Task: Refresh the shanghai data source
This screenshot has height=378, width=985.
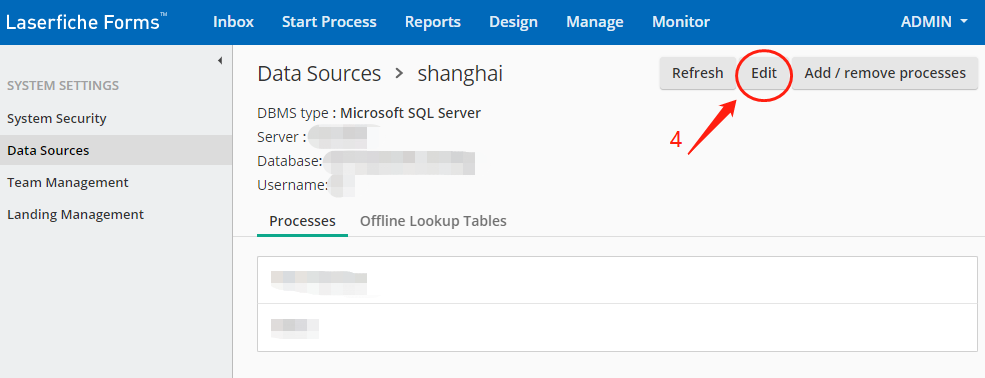Action: (x=697, y=73)
